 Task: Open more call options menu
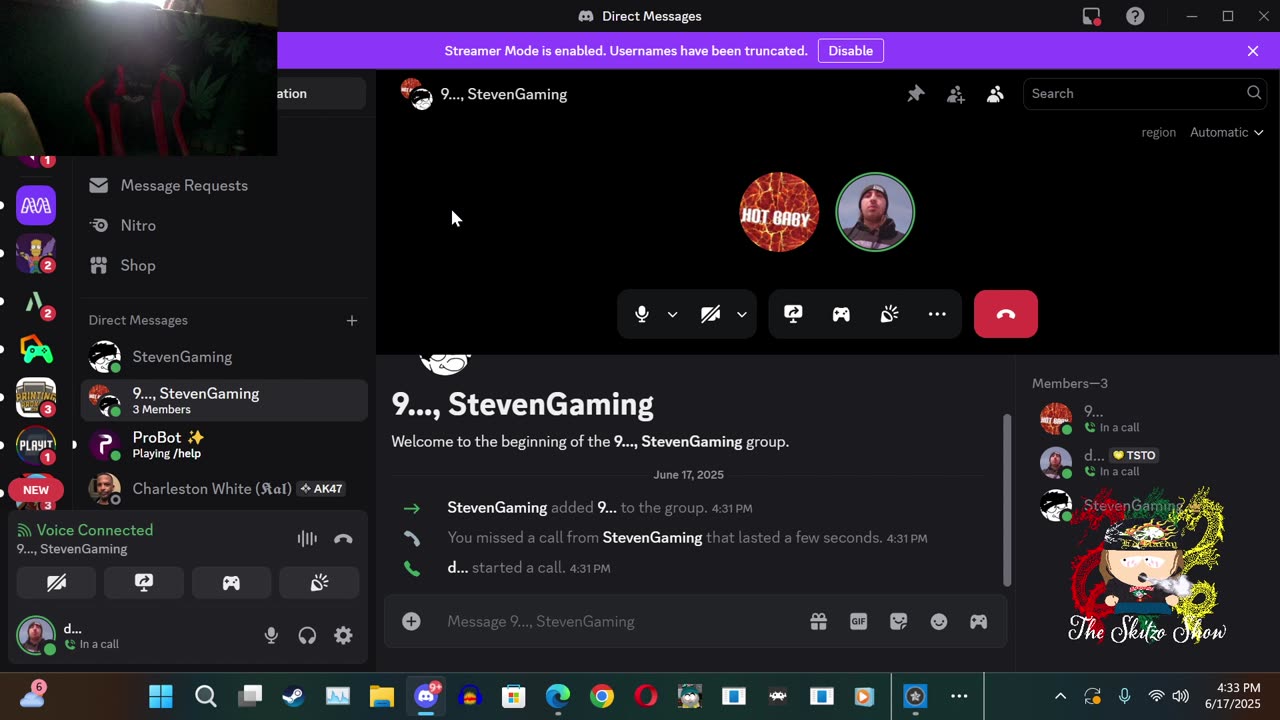click(937, 314)
